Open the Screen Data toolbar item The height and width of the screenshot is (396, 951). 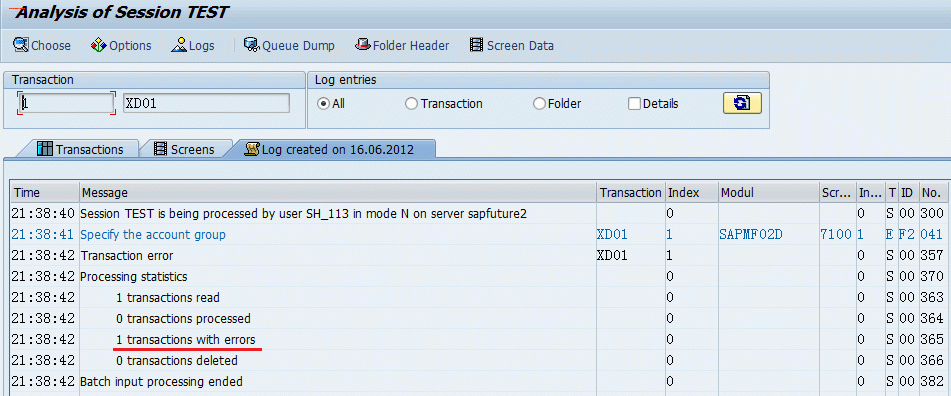511,45
